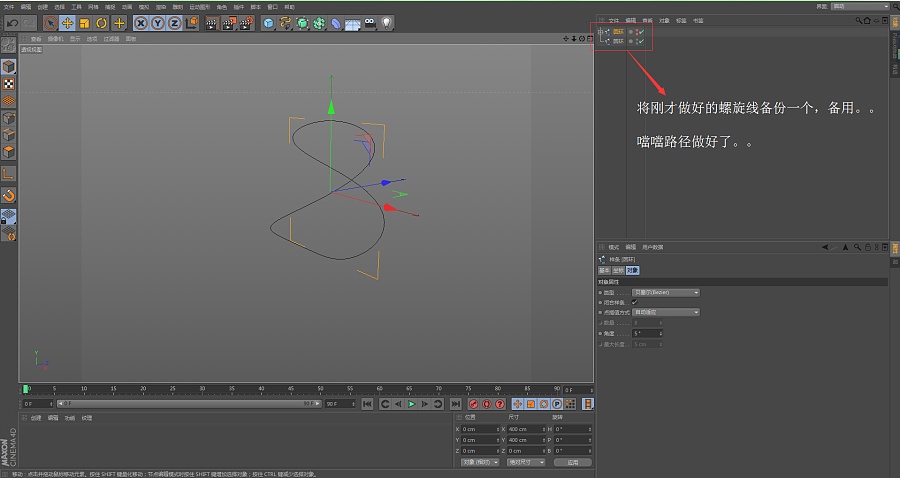Click the 应用 apply button
Screen dimensions: 900x478
(572, 462)
